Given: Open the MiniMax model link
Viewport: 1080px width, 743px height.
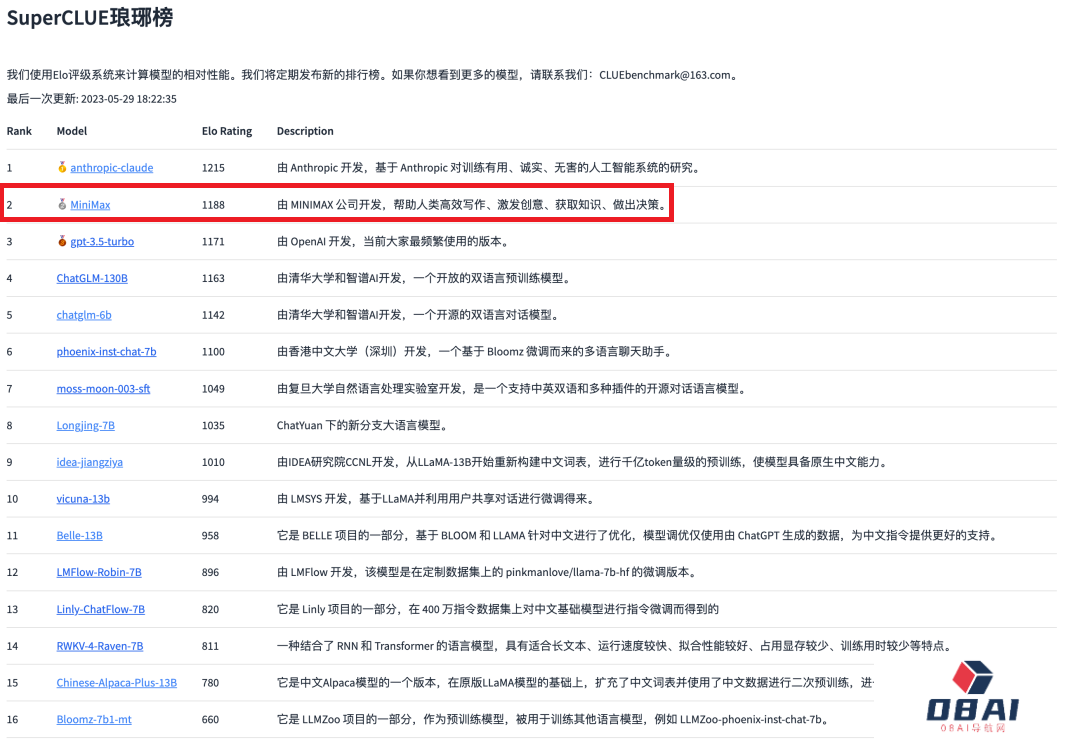Looking at the screenshot, I should pyautogui.click(x=90, y=205).
